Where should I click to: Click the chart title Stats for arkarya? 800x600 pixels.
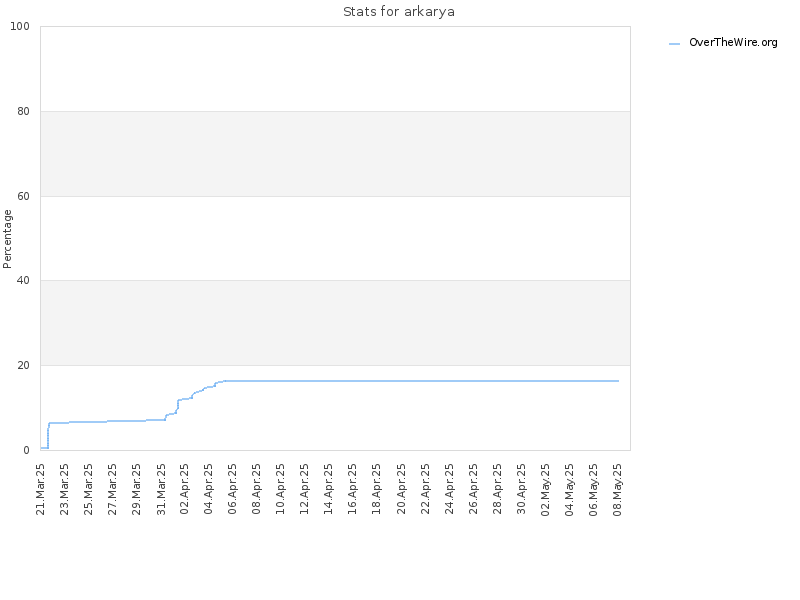click(x=398, y=12)
